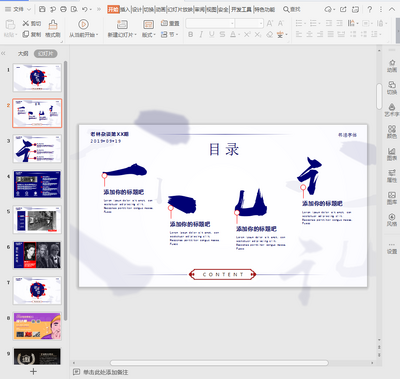The height and width of the screenshot is (379, 400).
Task: Open the font size dropdown
Action: click(261, 23)
